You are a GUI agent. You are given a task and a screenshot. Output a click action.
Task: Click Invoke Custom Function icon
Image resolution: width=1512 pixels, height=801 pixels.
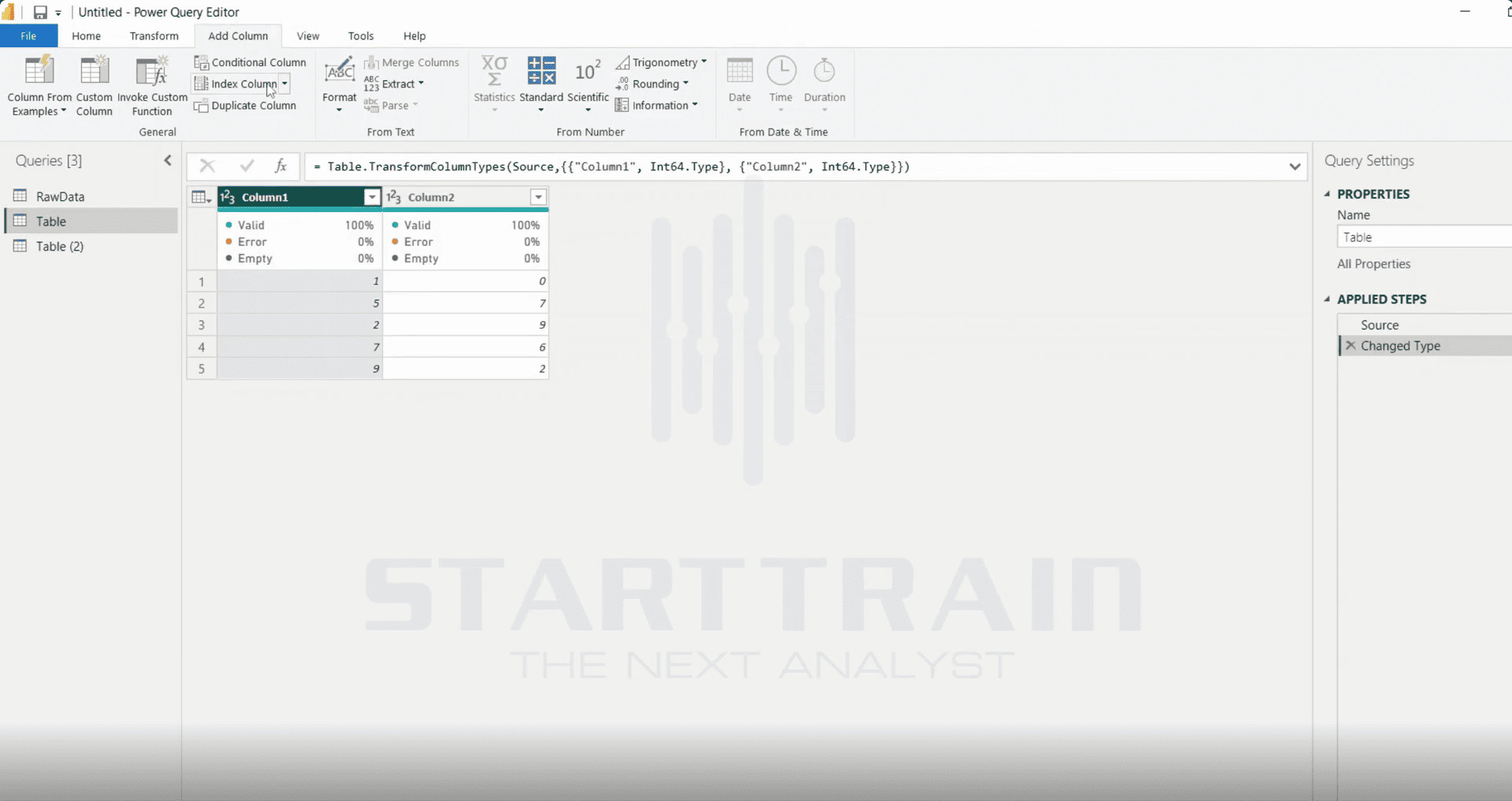(x=152, y=71)
